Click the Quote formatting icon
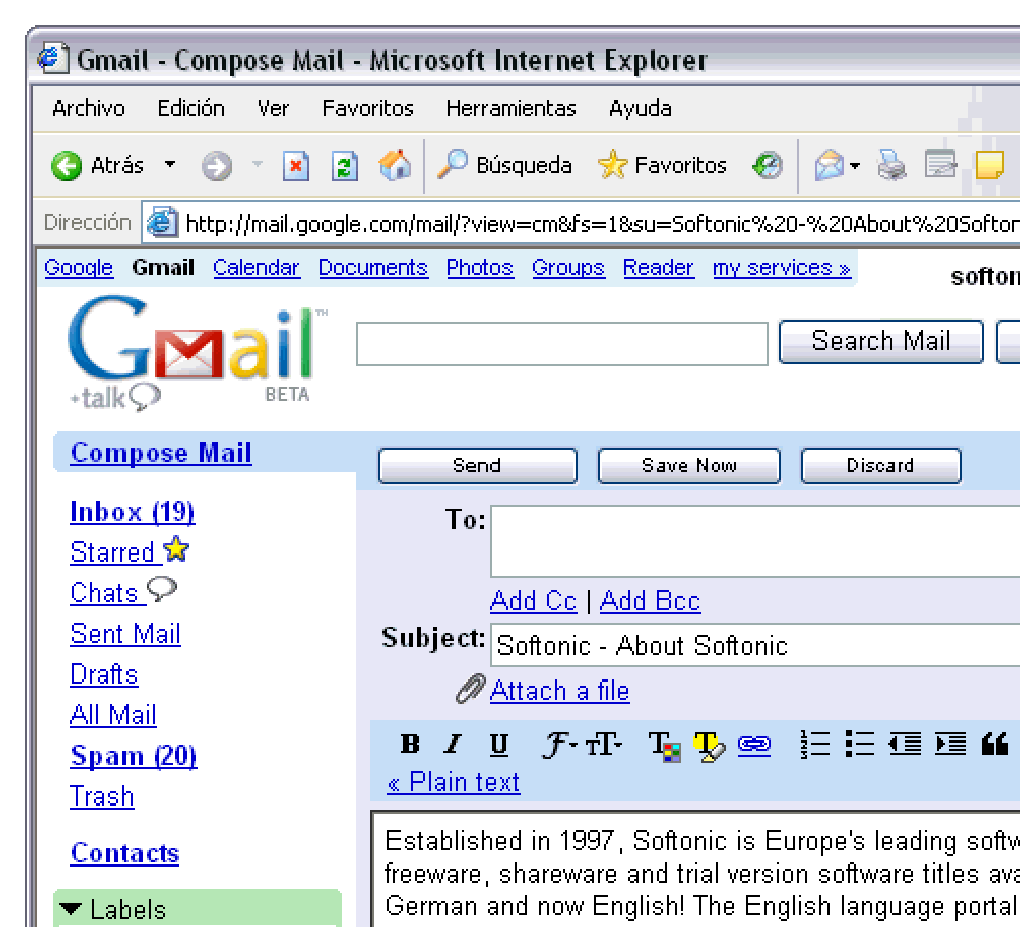The image size is (1020, 927). pos(995,744)
